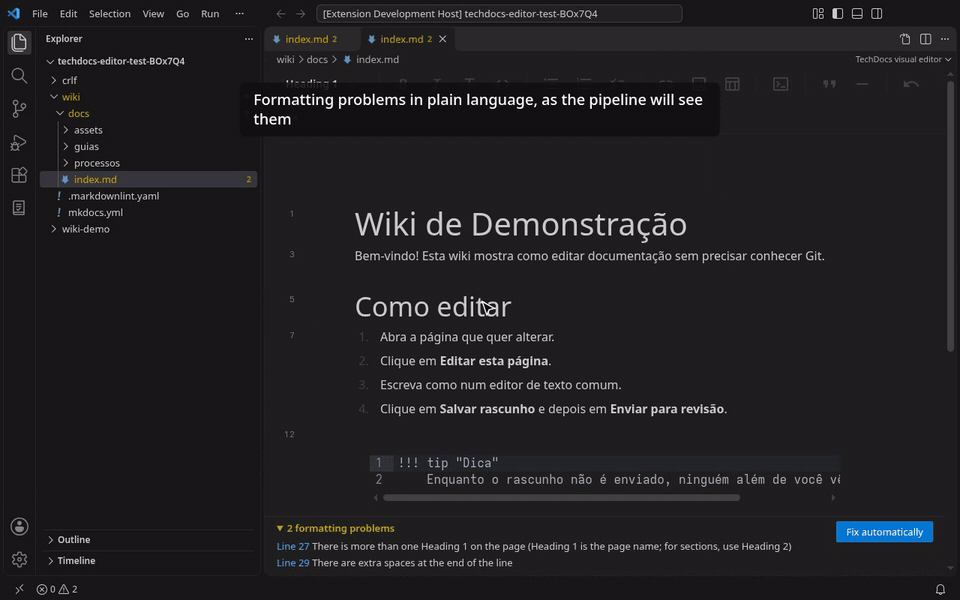Open the TechDocs visual editor dropdown
The image size is (960, 600).
coord(903,59)
